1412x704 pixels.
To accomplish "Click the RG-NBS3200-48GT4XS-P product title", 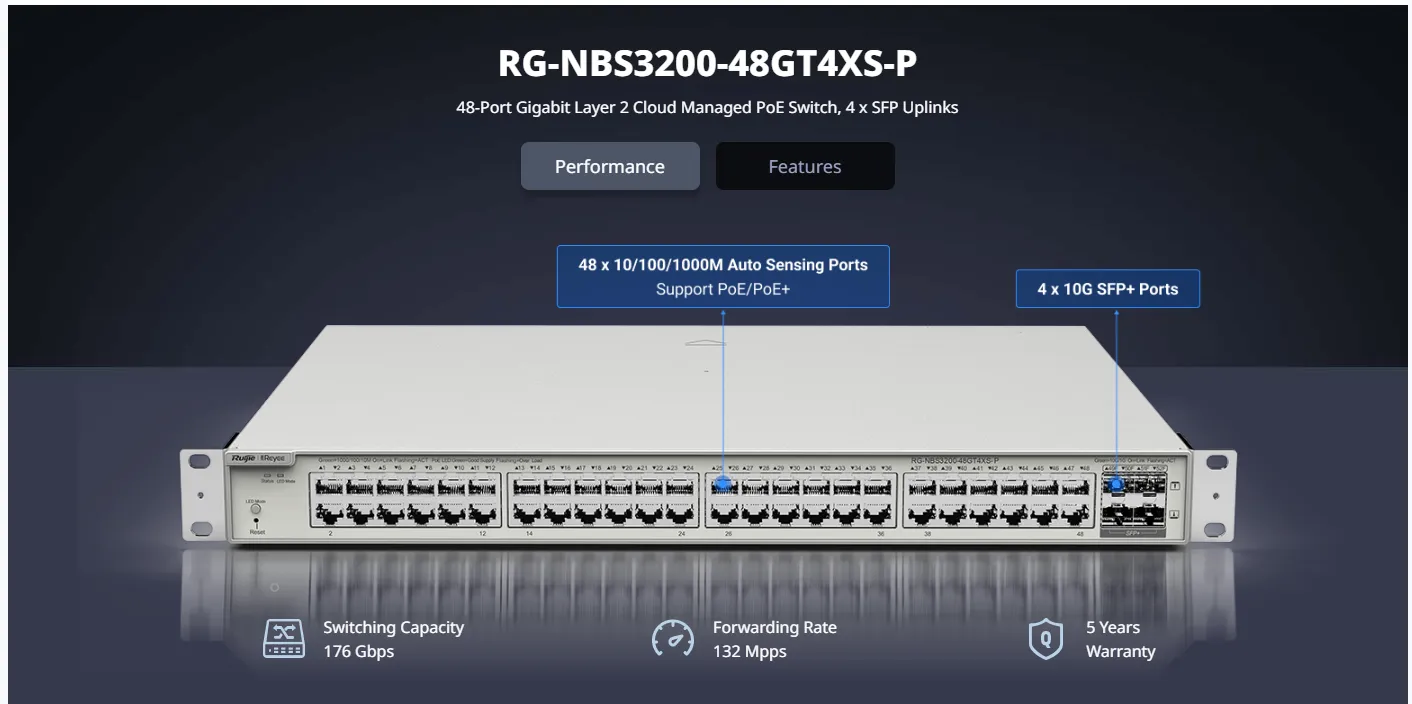I will 706,62.
